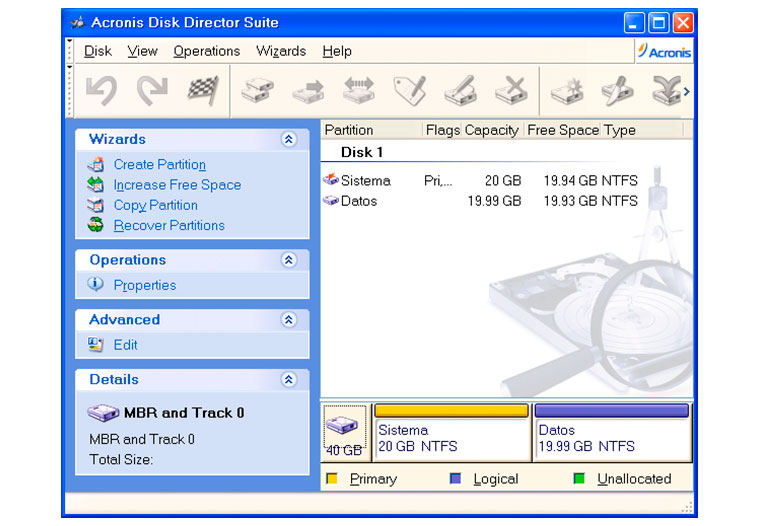Open the Operations menu
760x526 pixels.
207,51
